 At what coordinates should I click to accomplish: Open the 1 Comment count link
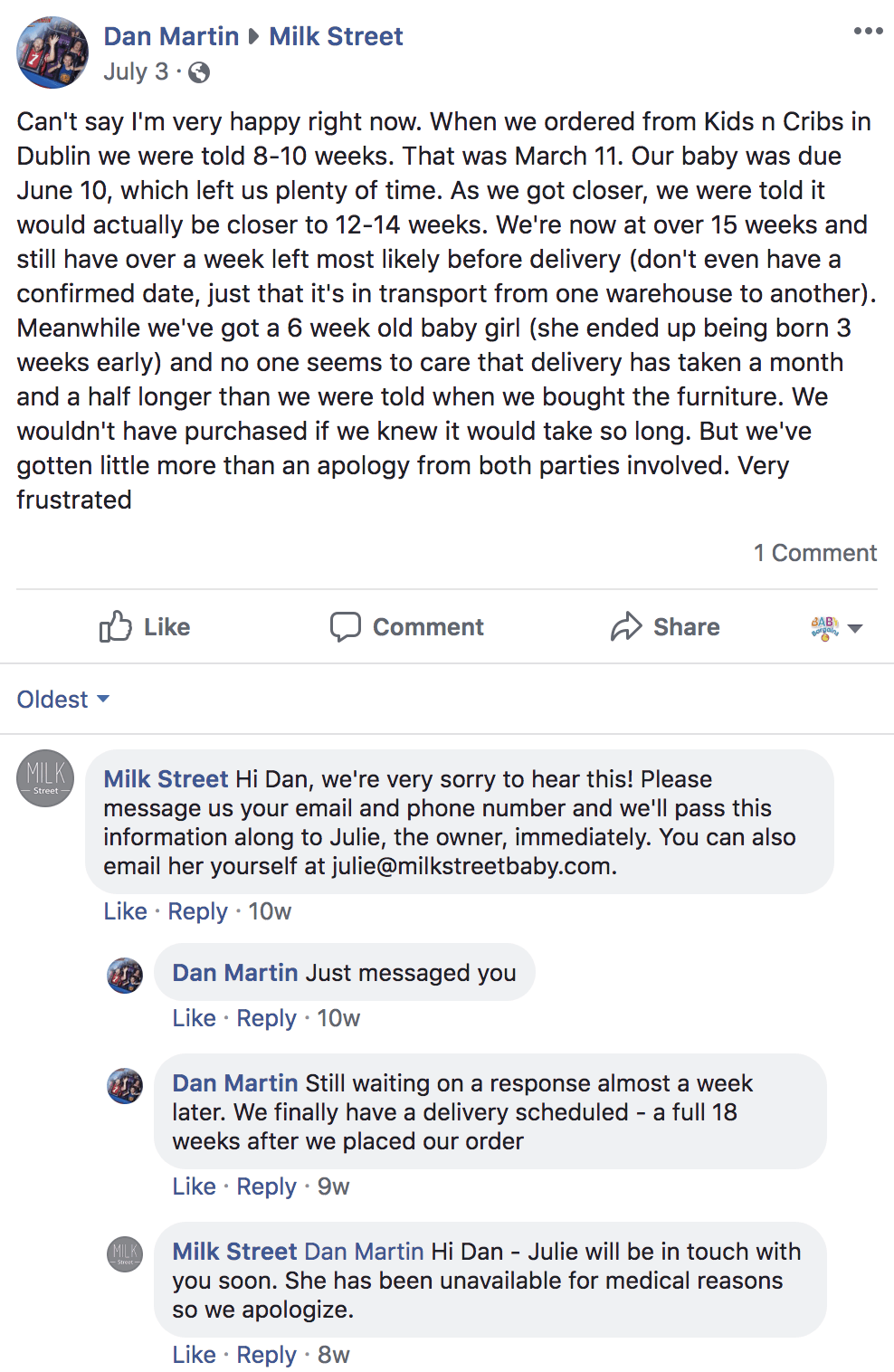(815, 553)
